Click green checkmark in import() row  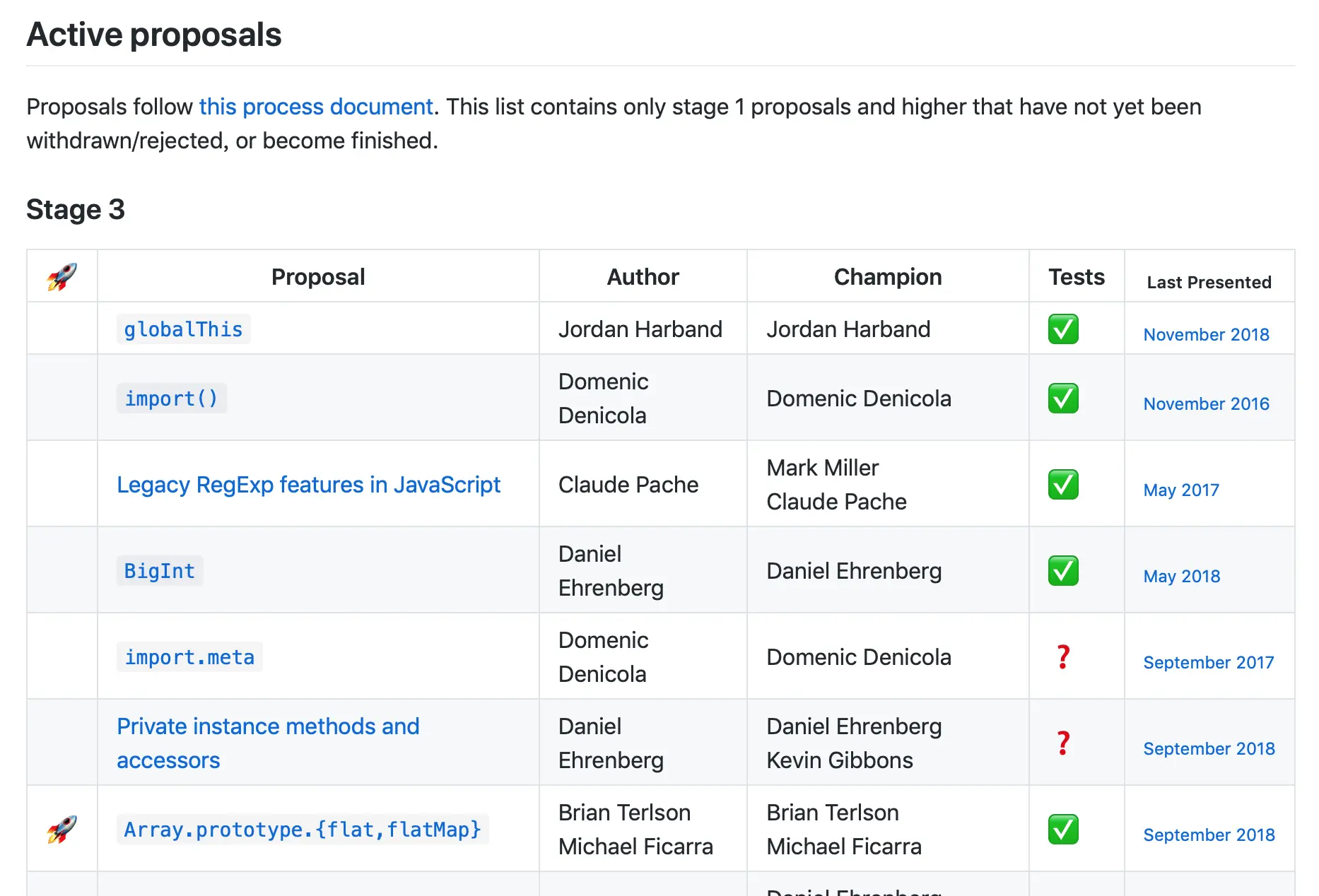[x=1063, y=399]
